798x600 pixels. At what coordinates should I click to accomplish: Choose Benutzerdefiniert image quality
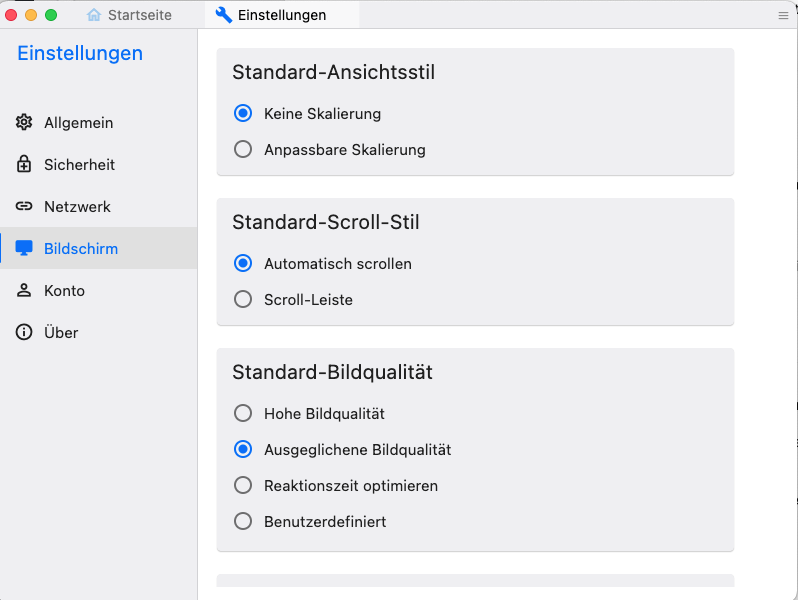coord(242,522)
